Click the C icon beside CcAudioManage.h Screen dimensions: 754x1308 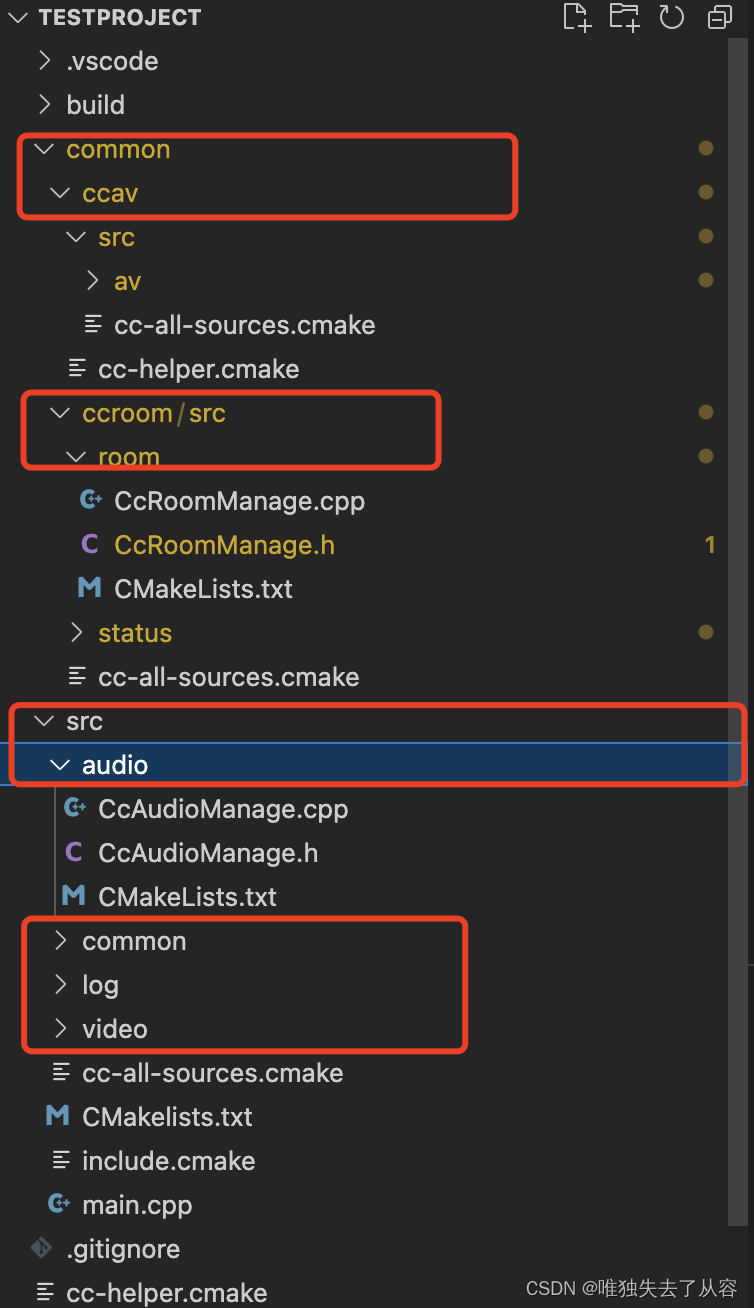[x=75, y=852]
